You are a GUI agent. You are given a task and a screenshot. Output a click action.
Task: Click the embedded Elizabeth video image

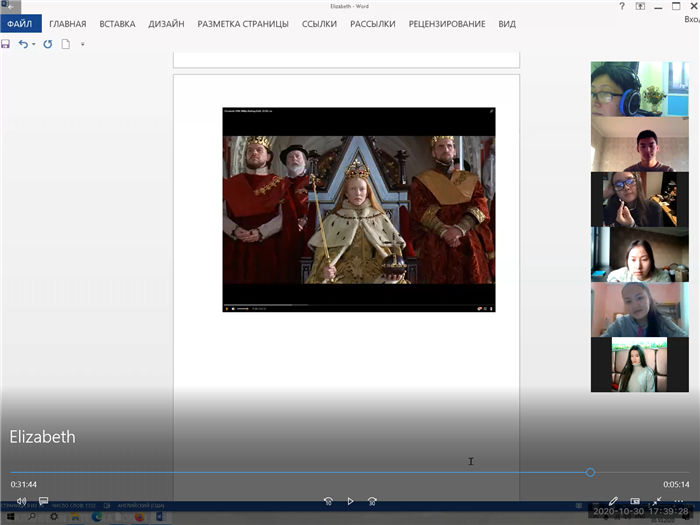(358, 208)
